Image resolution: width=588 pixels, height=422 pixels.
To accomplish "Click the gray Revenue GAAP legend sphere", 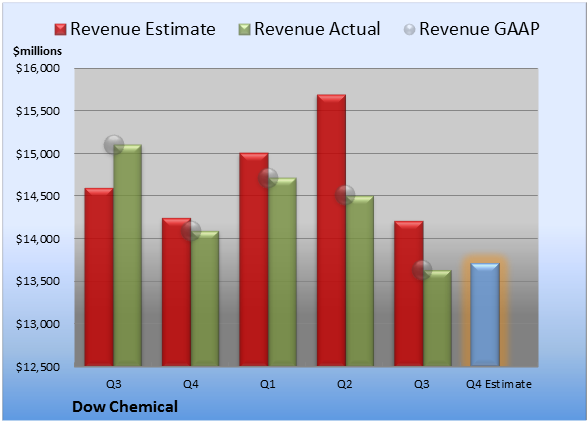I will (409, 30).
